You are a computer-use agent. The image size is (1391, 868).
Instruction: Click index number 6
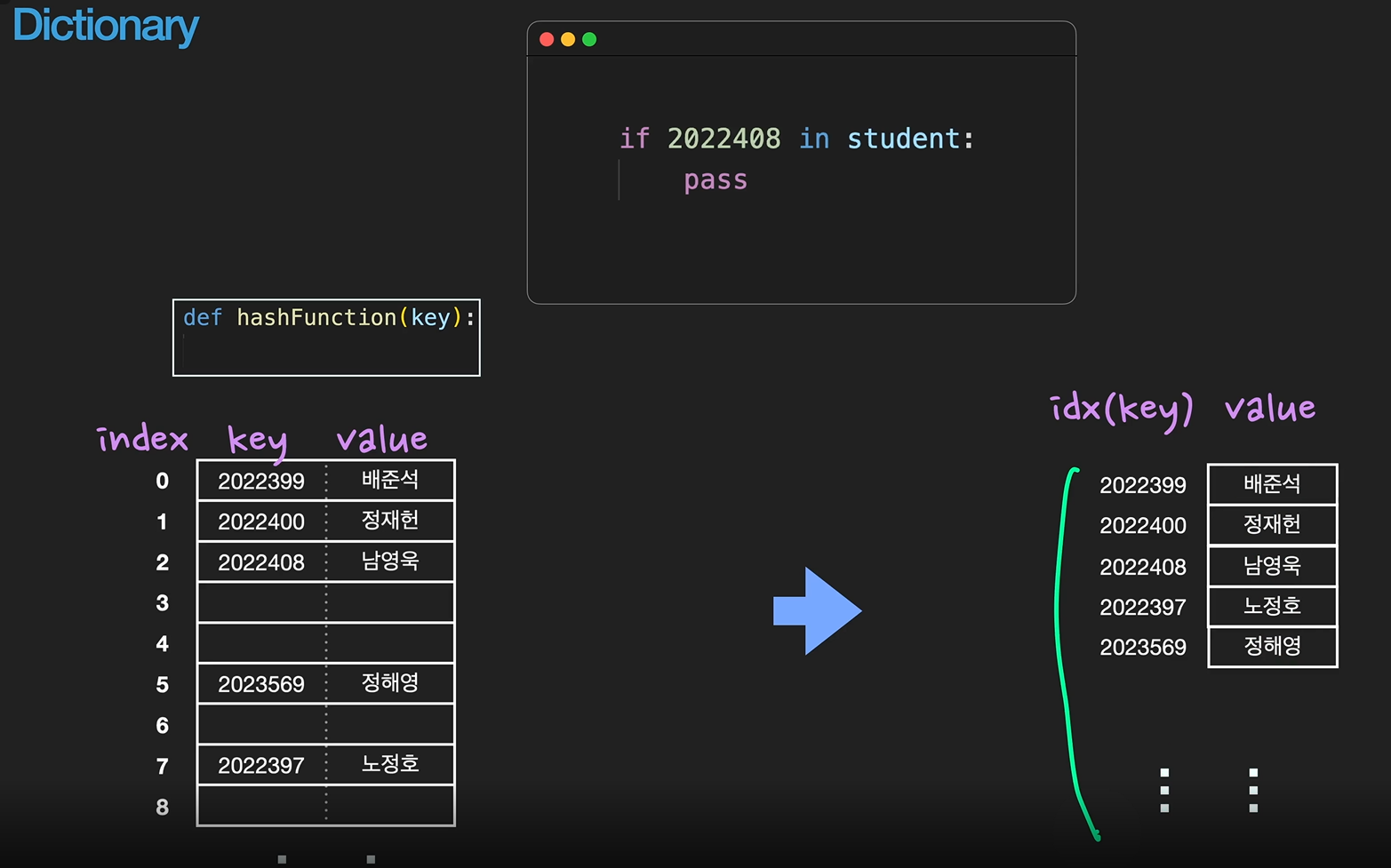point(162,726)
